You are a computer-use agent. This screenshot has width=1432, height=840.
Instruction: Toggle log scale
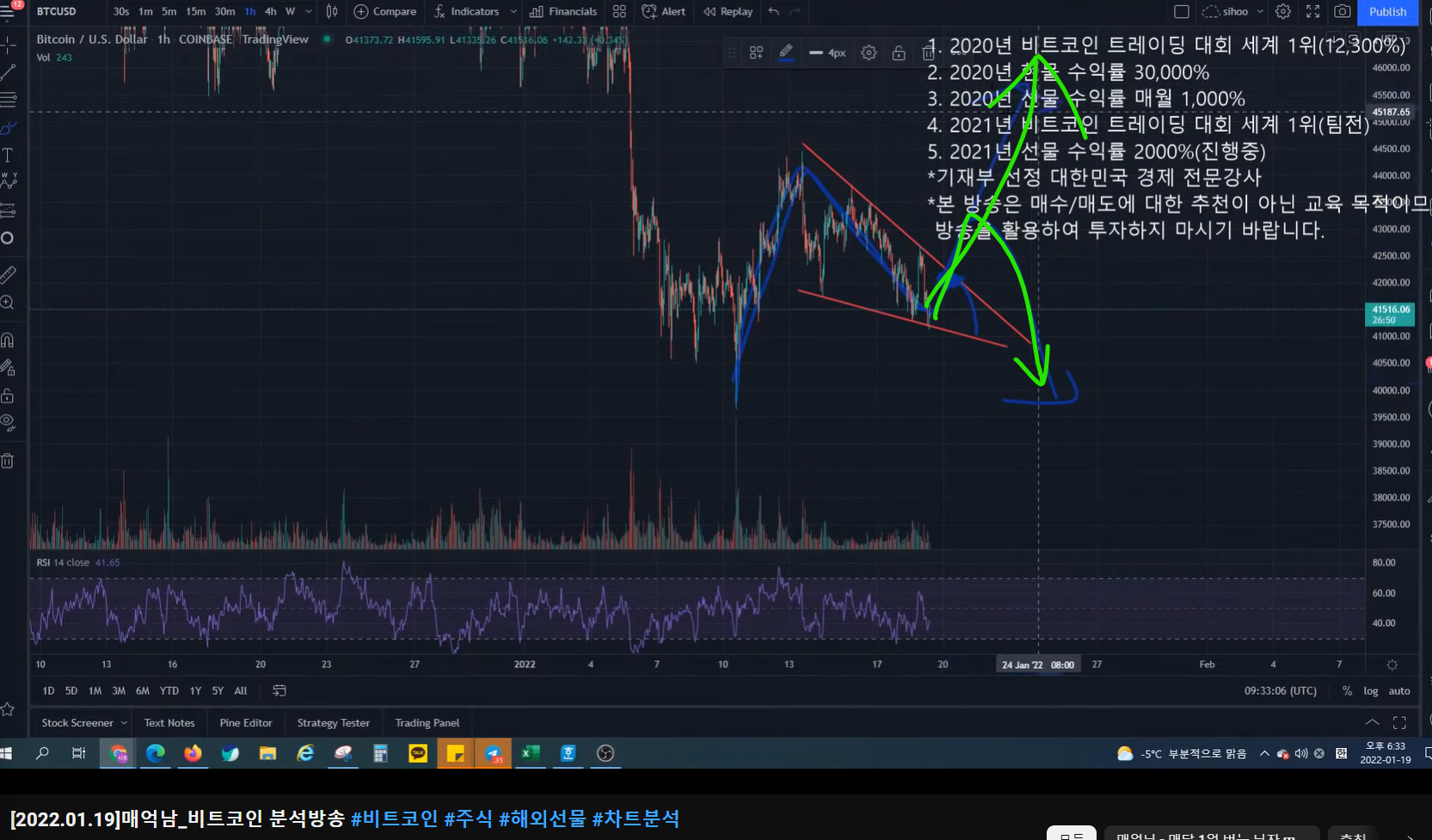(1370, 690)
